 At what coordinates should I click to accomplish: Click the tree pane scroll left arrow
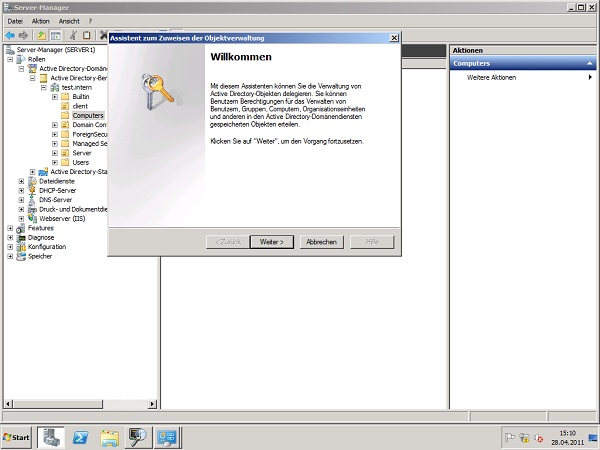[8, 404]
